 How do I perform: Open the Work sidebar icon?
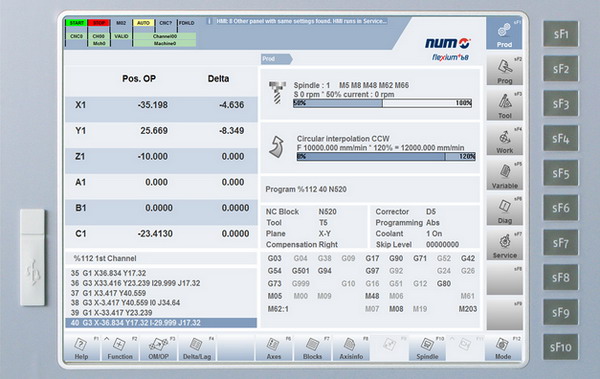coord(504,140)
